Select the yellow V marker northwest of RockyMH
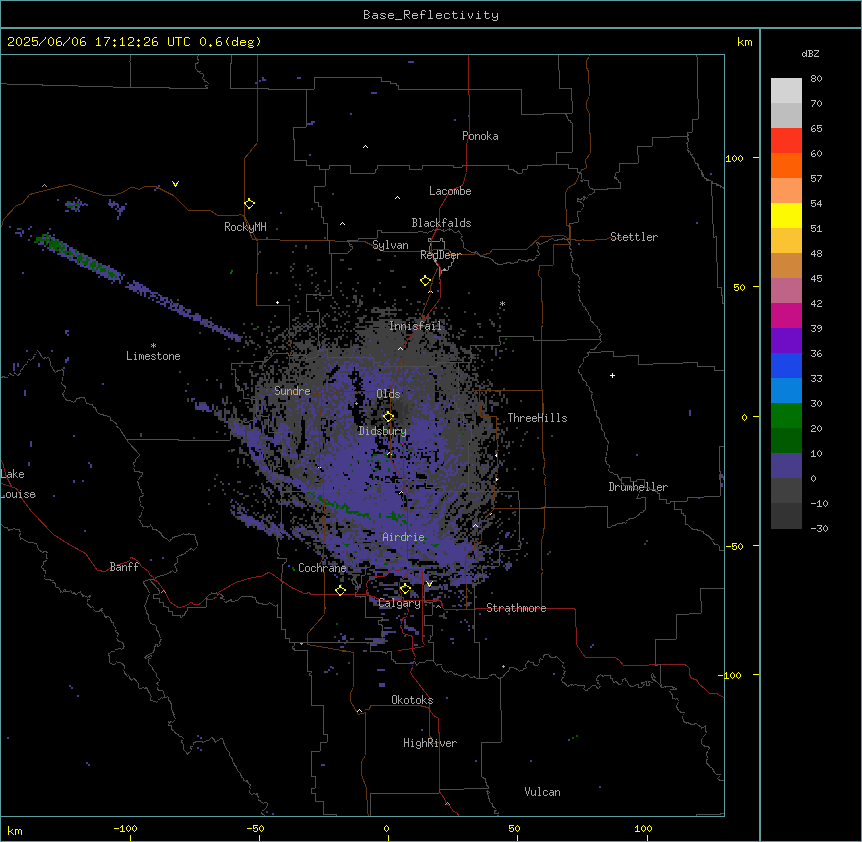 [x=175, y=184]
